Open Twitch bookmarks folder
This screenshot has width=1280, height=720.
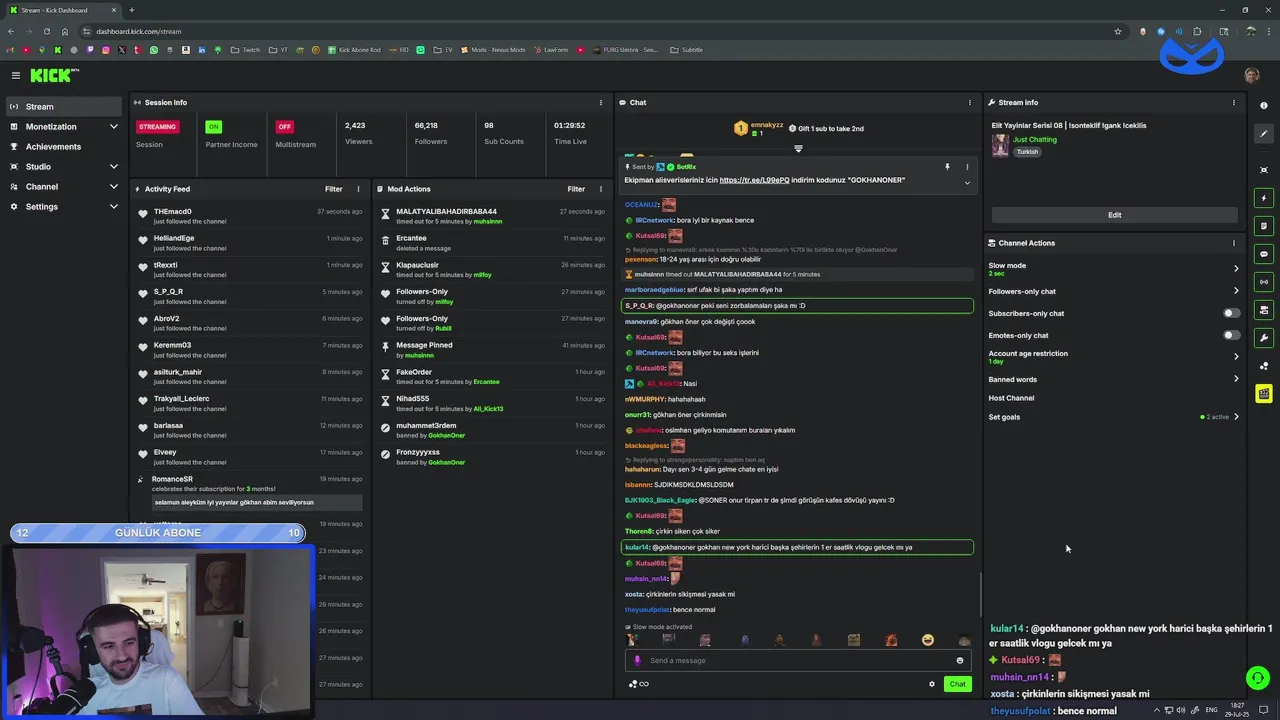click(x=245, y=50)
